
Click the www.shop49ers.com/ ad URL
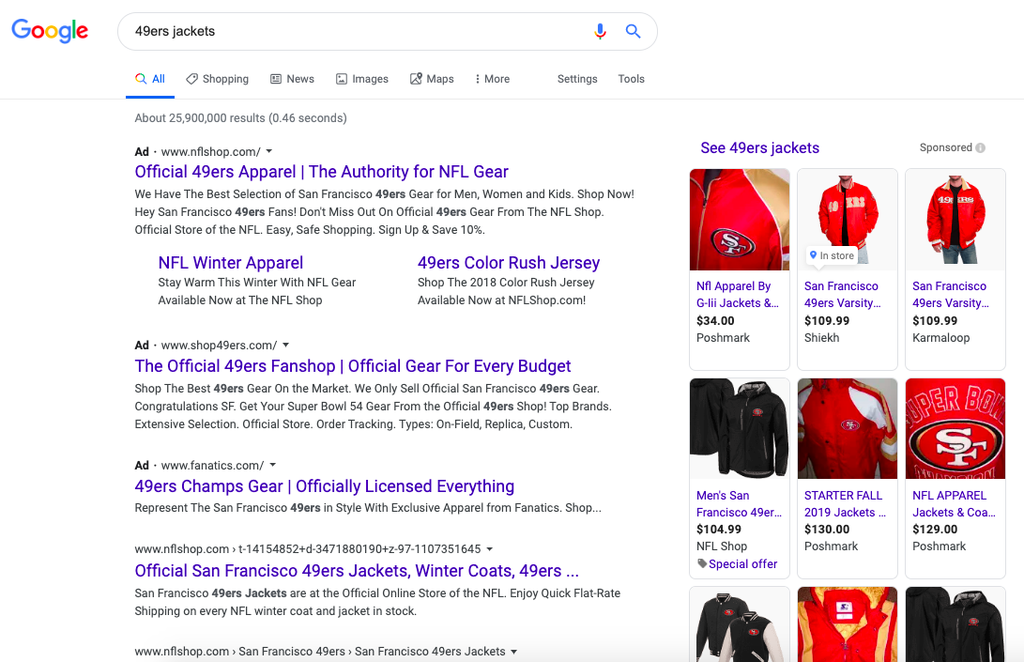point(219,345)
